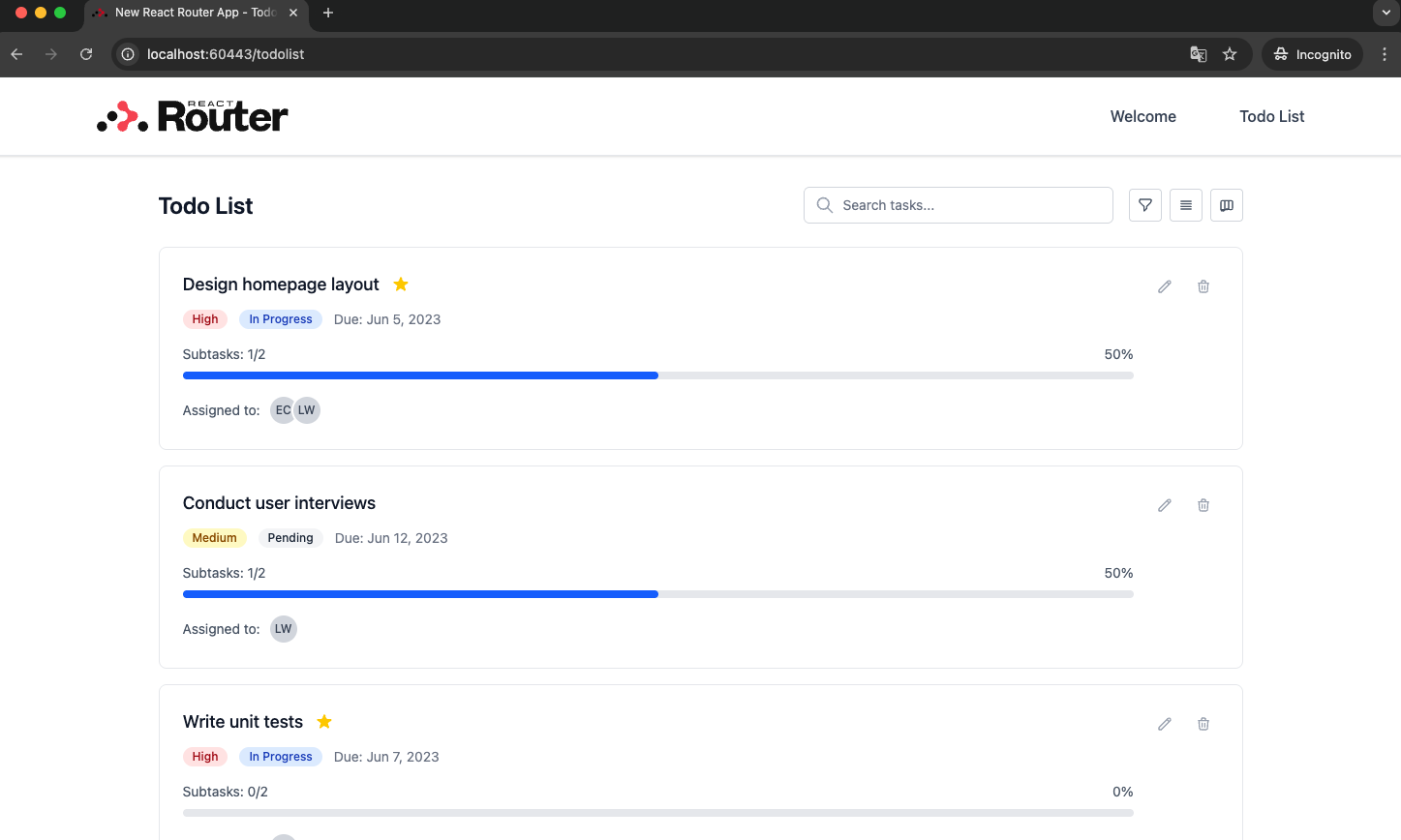Delete the Write unit tests task
This screenshot has height=840, width=1401.
tap(1203, 724)
